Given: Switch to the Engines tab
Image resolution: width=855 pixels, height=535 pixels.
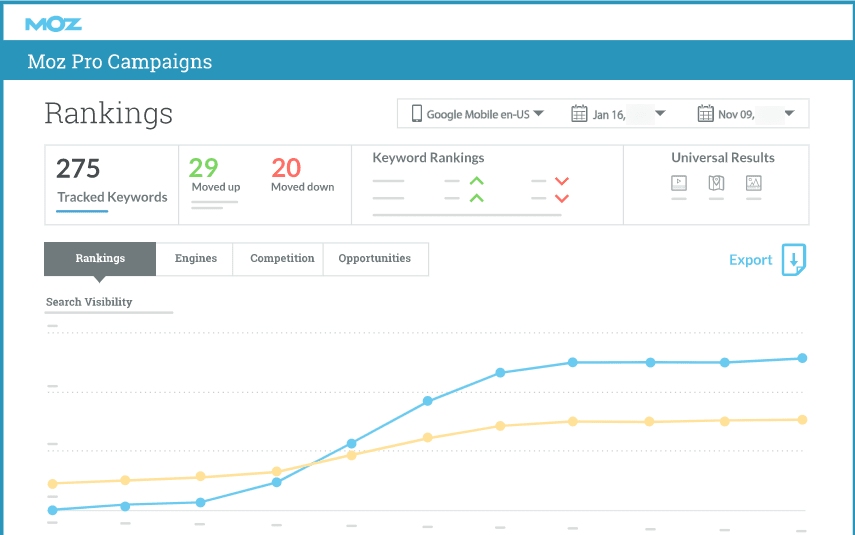Looking at the screenshot, I should pos(195,259).
